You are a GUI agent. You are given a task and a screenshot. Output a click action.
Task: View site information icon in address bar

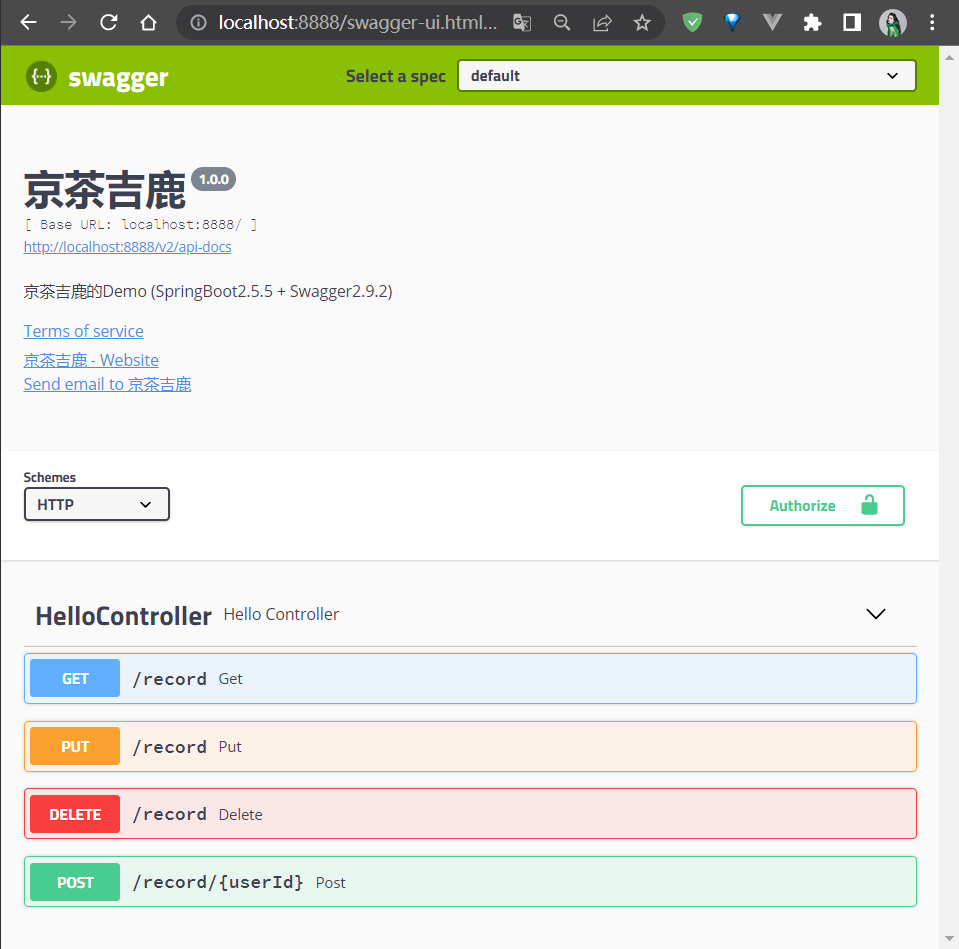coord(198,23)
